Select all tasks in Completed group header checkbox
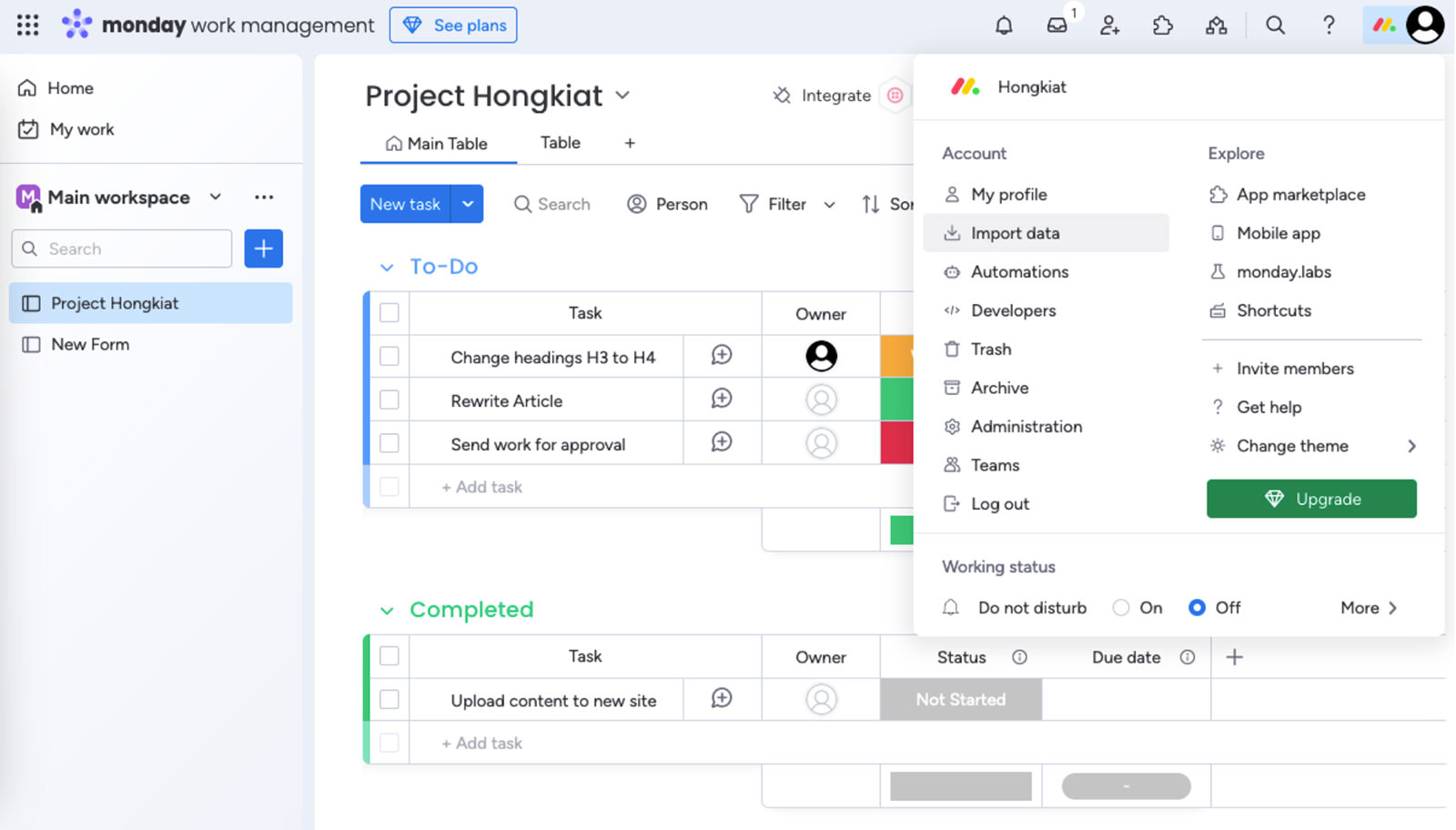The width and height of the screenshot is (1456, 830). [389, 656]
